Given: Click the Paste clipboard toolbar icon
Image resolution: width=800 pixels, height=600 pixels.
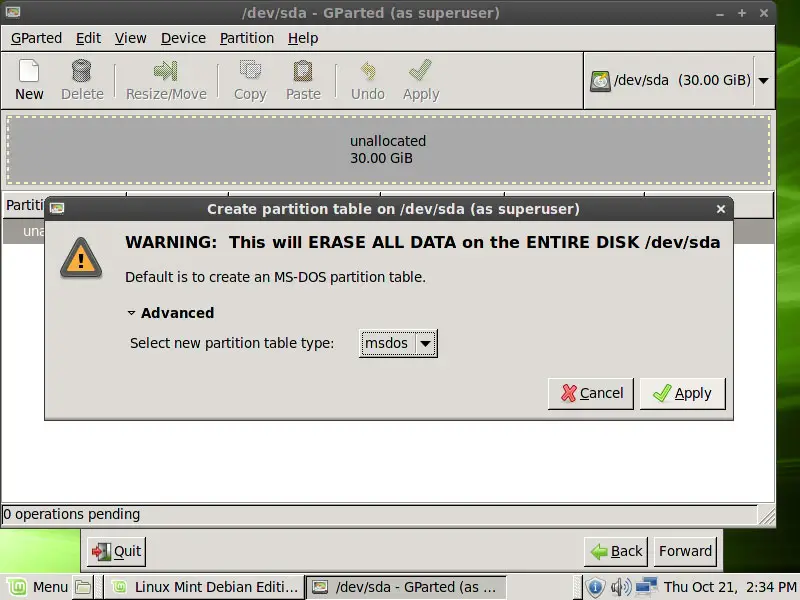Looking at the screenshot, I should click(x=303, y=71).
